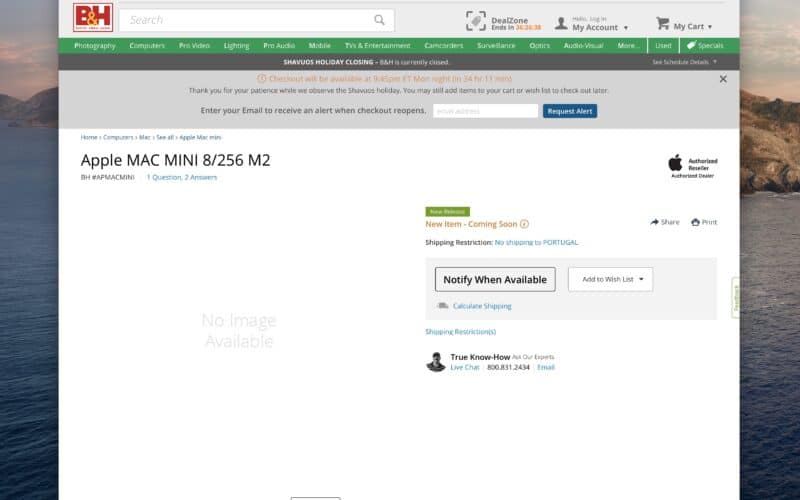The width and height of the screenshot is (800, 500).
Task: Open the Feedback side tab
Action: pos(735,298)
